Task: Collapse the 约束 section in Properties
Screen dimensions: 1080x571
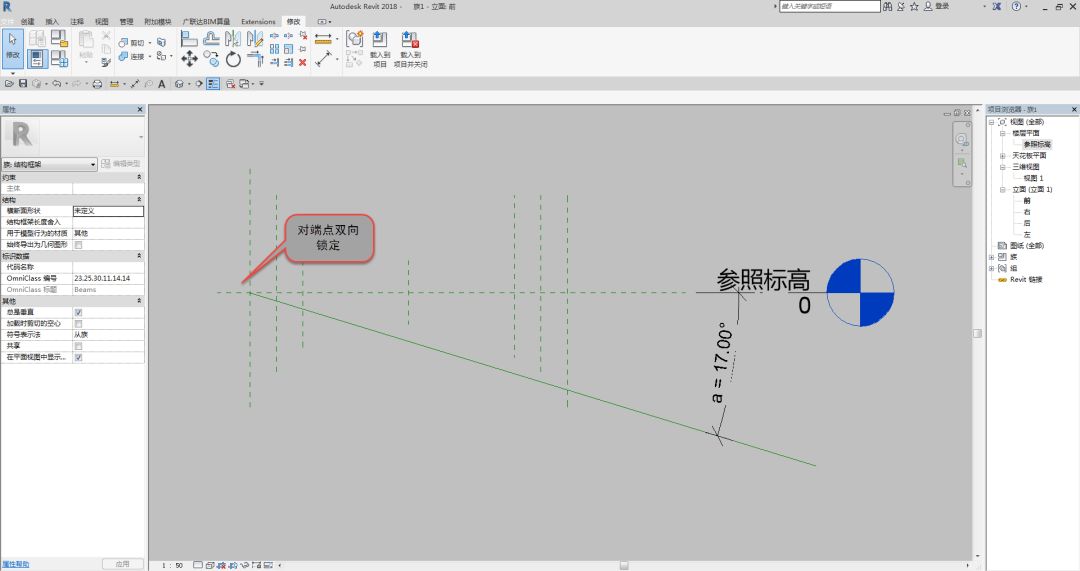Action: pyautogui.click(x=139, y=177)
